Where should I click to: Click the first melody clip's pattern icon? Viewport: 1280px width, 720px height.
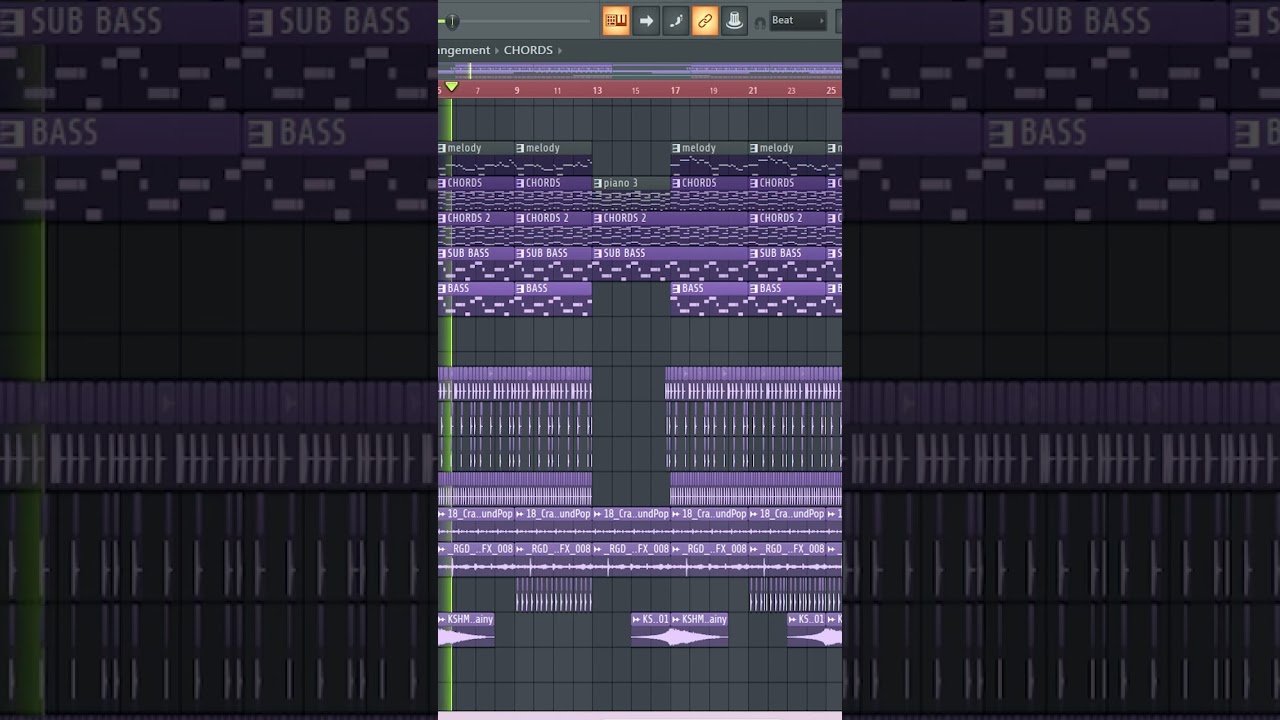point(442,149)
